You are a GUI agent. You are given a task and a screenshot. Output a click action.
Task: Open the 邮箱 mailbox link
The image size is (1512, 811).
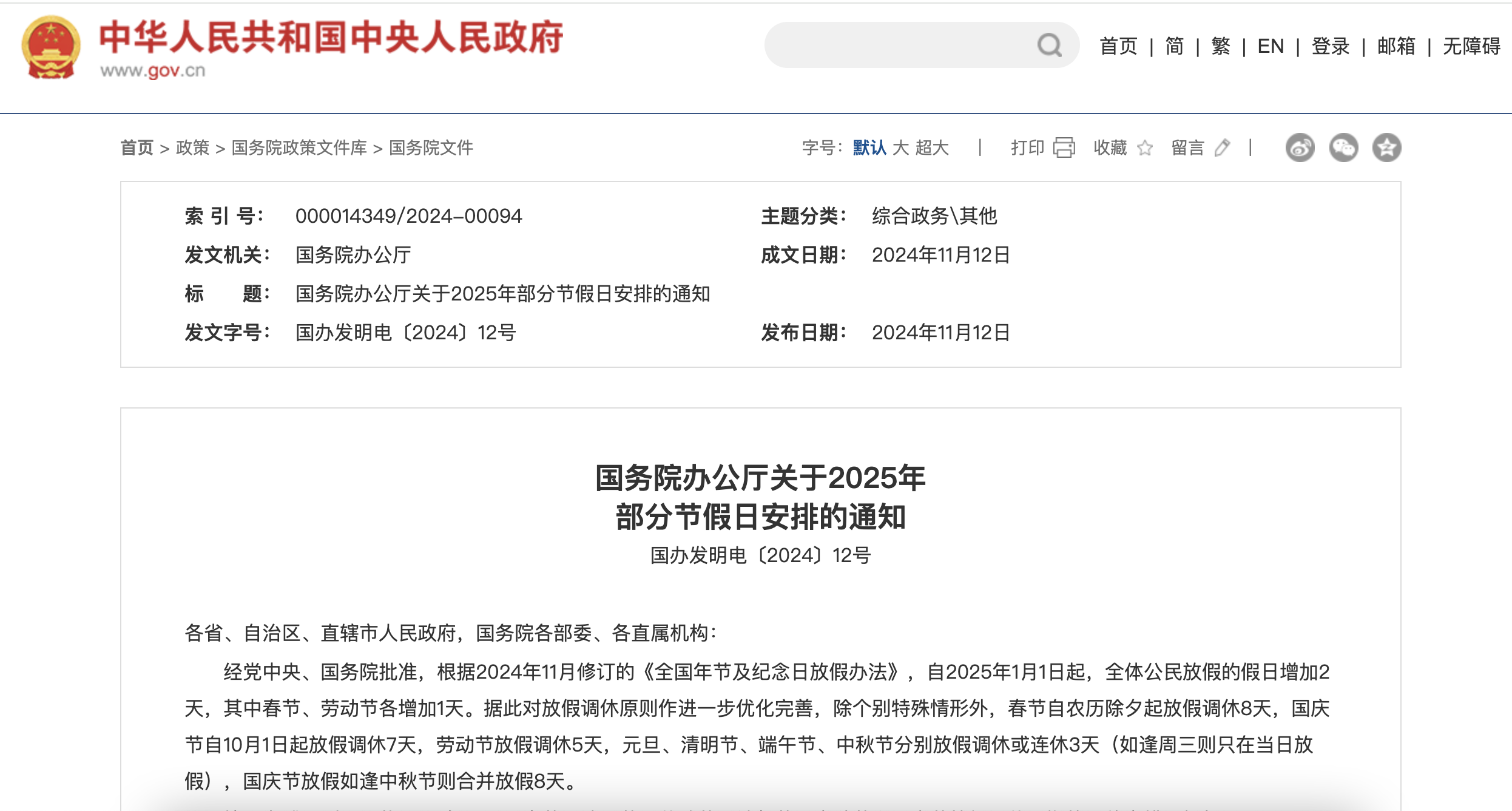[1396, 46]
